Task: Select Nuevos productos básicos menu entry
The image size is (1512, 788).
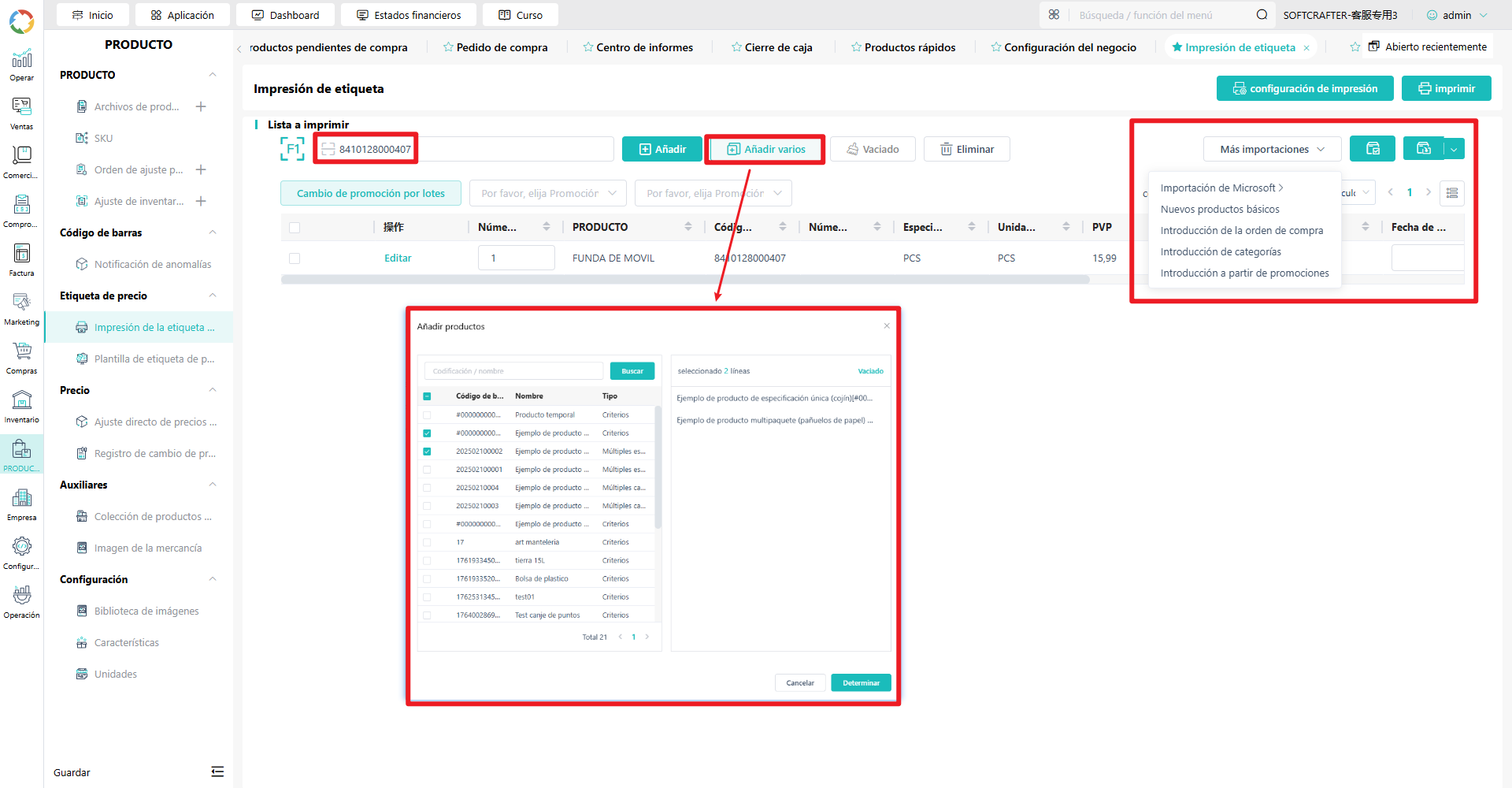Action: (x=1220, y=210)
